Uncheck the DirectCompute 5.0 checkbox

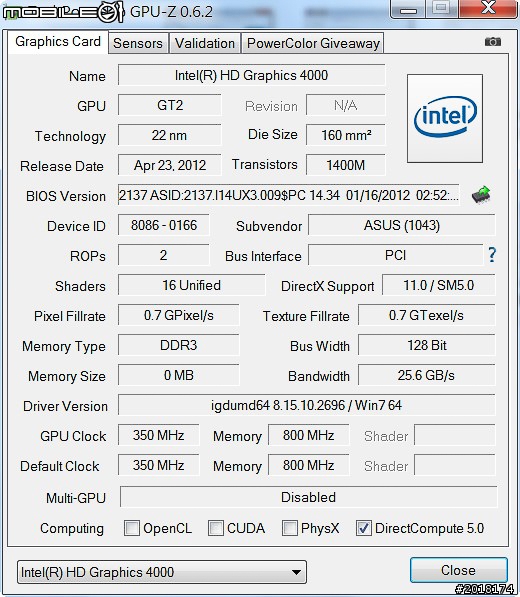click(363, 528)
